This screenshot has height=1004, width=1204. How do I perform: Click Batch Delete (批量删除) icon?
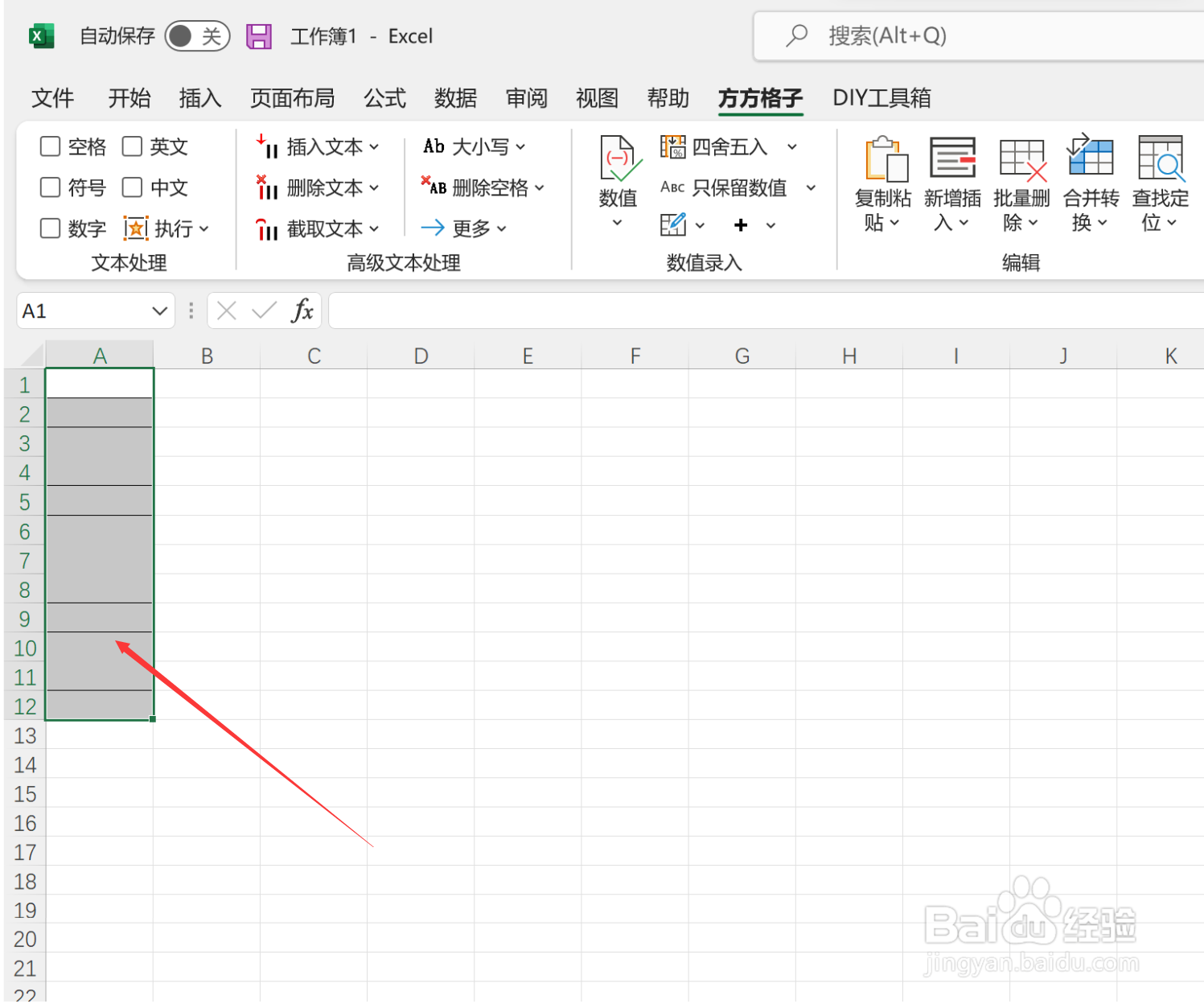tap(1023, 159)
